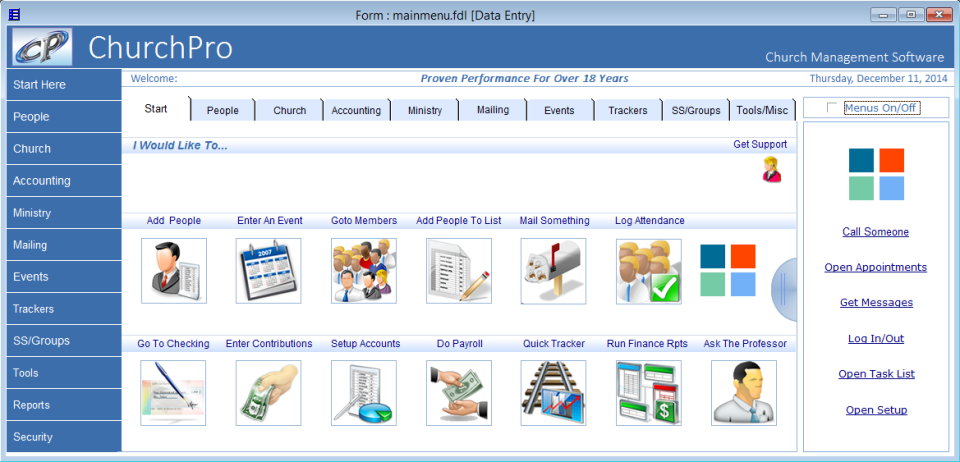Click the Add People icon

click(174, 270)
